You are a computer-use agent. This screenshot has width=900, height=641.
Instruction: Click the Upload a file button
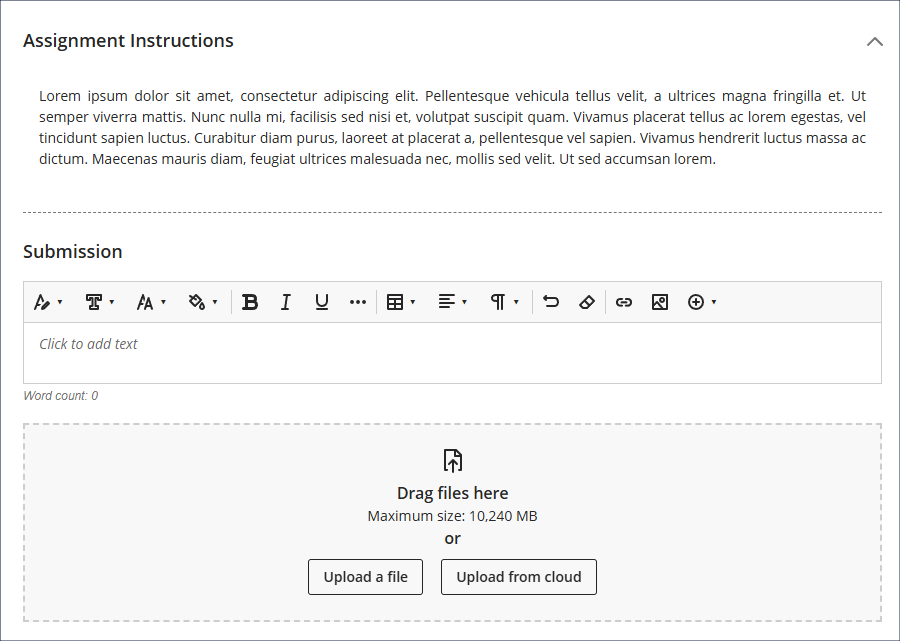coord(365,577)
